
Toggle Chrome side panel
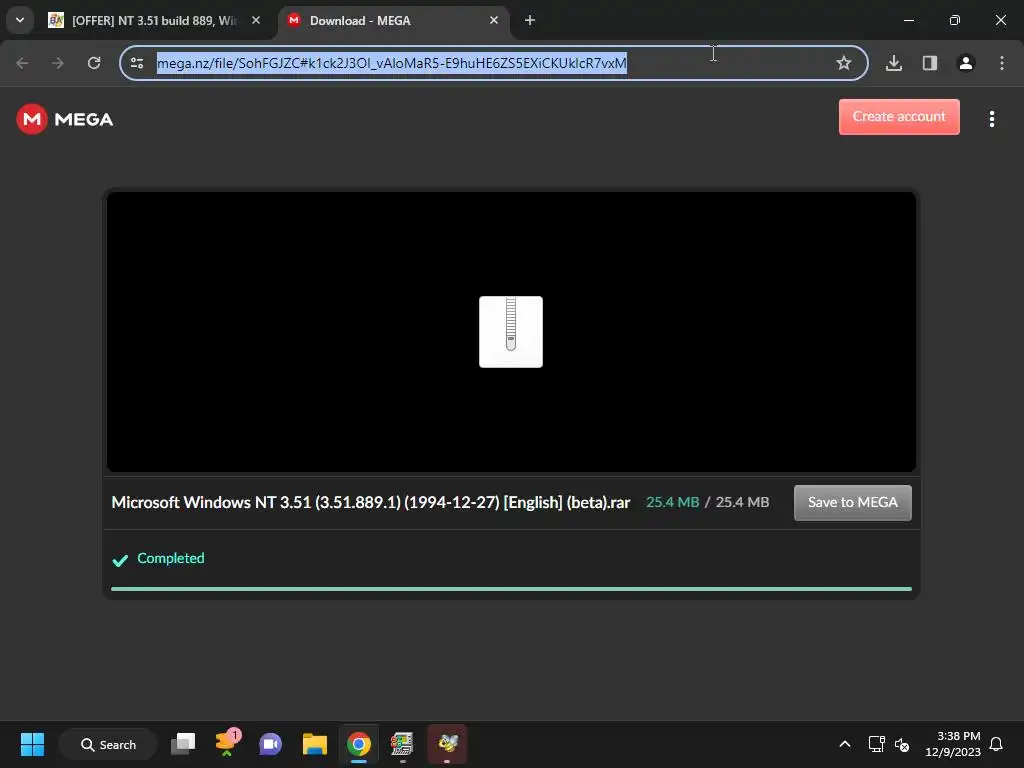930,63
